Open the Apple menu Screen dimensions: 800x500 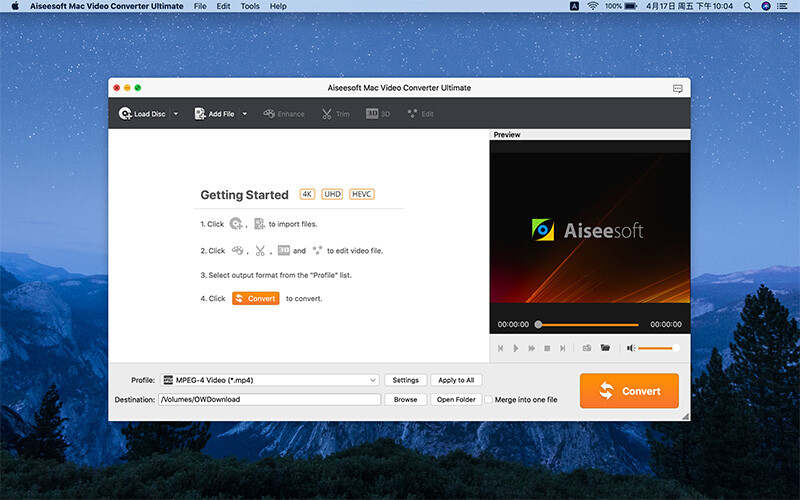[x=15, y=6]
